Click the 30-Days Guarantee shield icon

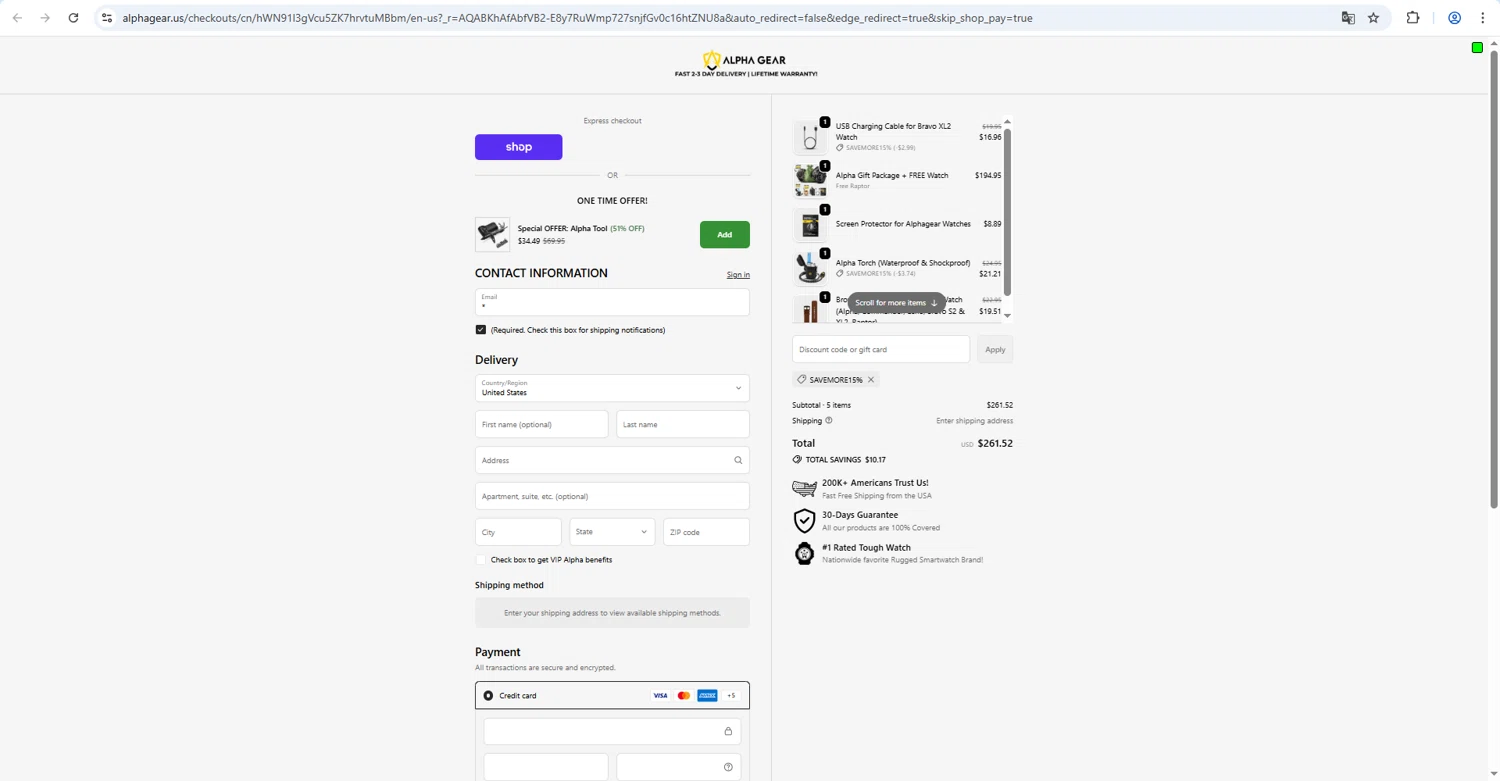click(x=804, y=520)
